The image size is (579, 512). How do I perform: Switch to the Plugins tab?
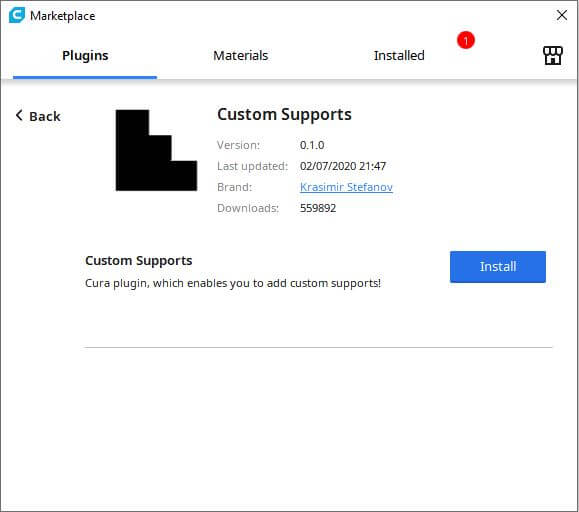point(85,56)
